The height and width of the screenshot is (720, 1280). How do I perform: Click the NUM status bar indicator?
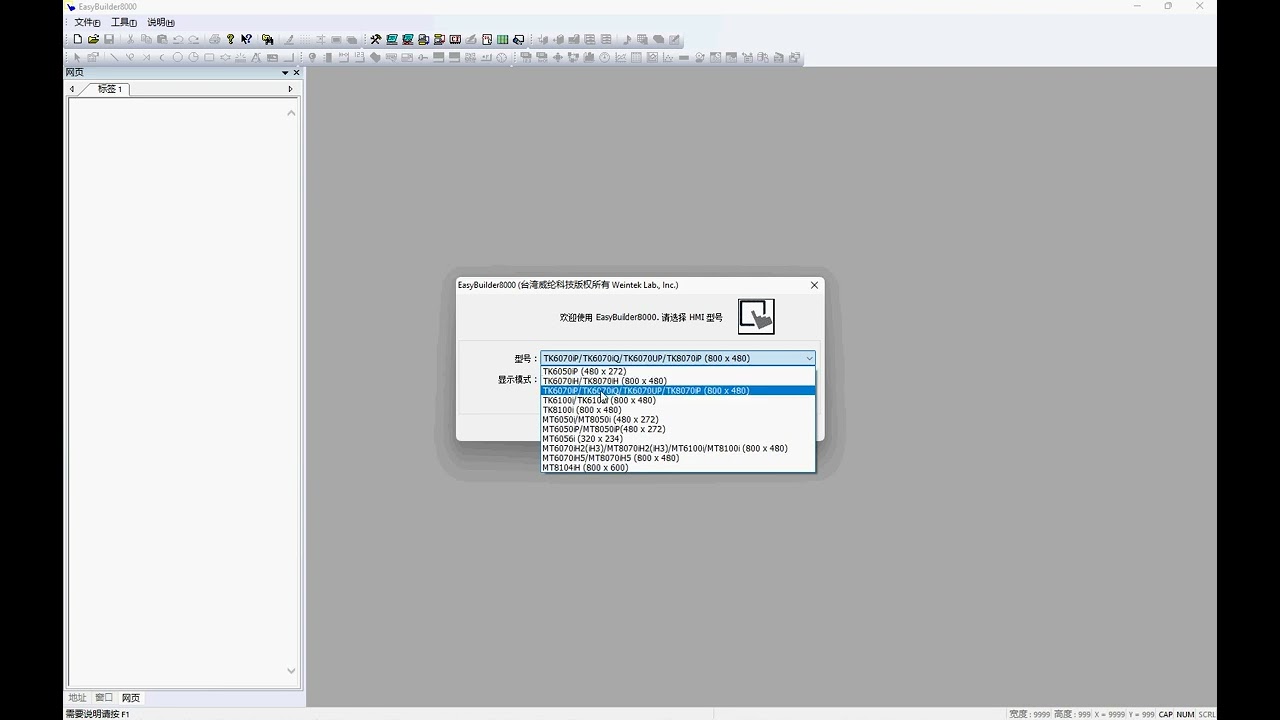click(x=1185, y=714)
